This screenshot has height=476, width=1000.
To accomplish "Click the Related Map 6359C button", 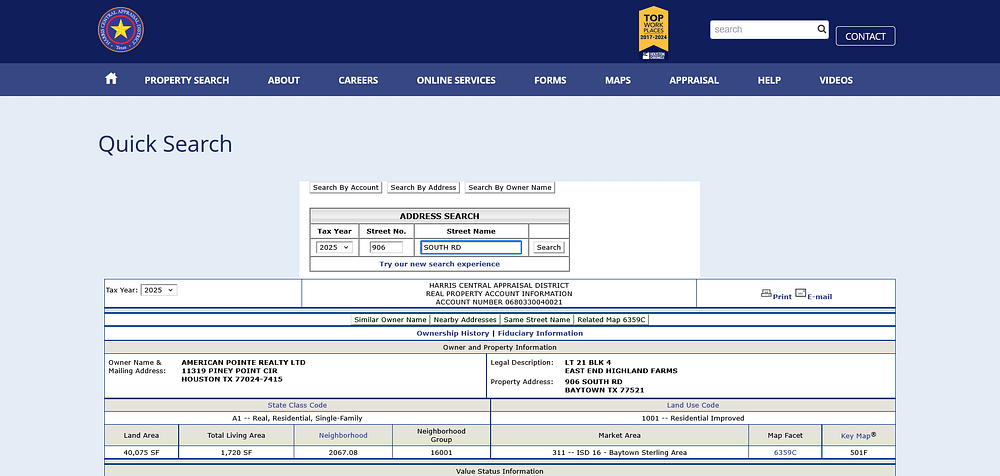I will pyautogui.click(x=611, y=320).
